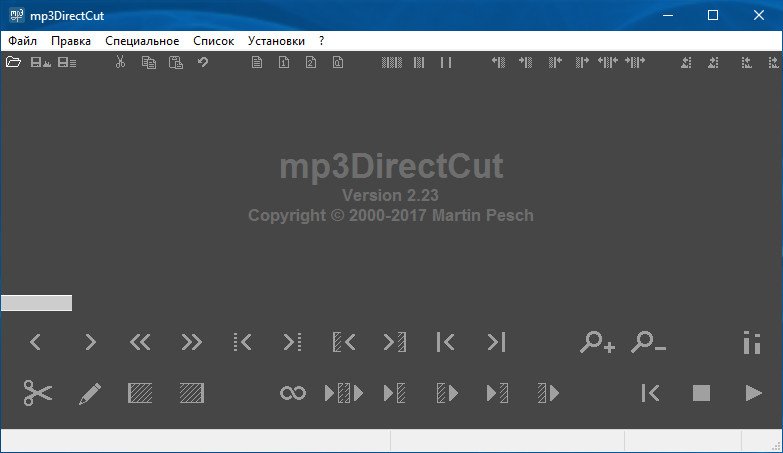The width and height of the screenshot is (783, 453).
Task: Jump forward with double right chevrons
Action: click(x=192, y=342)
